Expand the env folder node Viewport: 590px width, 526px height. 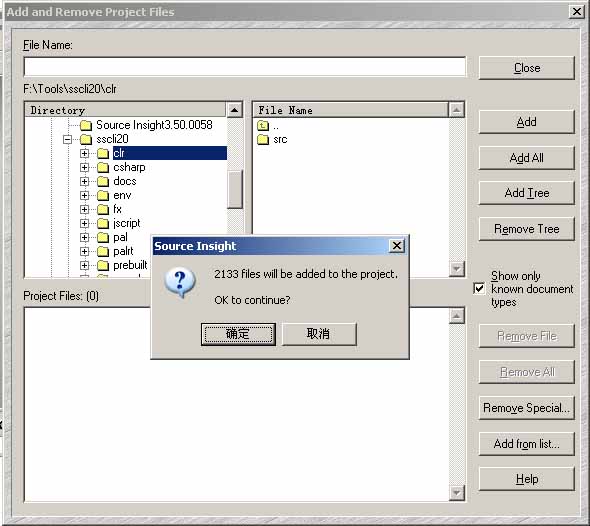[x=84, y=195]
